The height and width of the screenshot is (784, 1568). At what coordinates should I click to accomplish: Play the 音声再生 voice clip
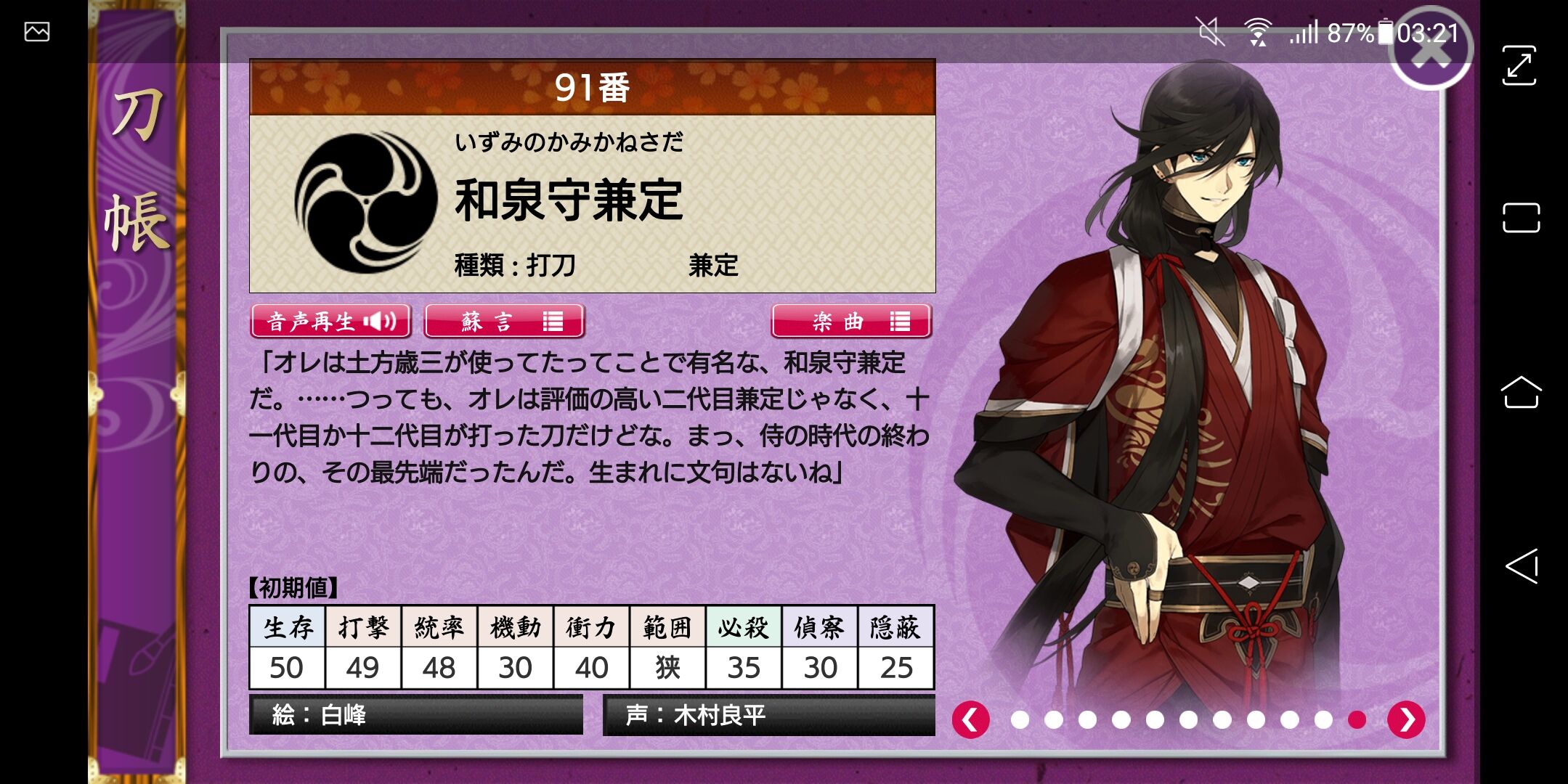(331, 321)
